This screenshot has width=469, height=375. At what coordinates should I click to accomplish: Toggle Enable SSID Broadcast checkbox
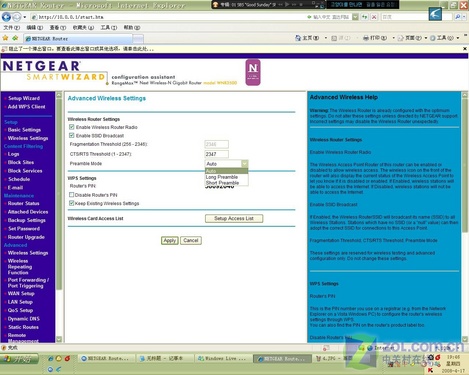71,135
